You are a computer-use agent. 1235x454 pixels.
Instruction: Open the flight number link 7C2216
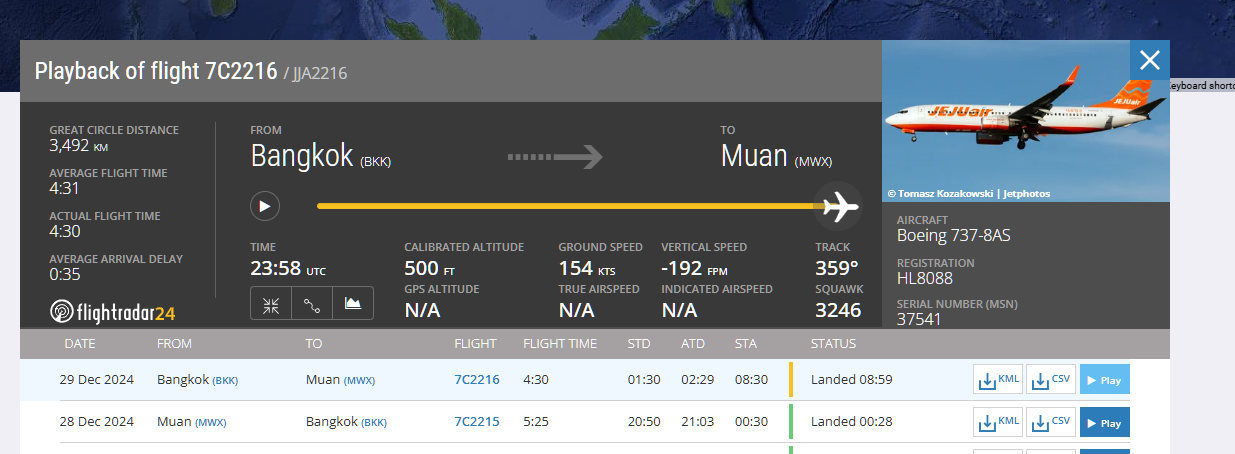(477, 380)
